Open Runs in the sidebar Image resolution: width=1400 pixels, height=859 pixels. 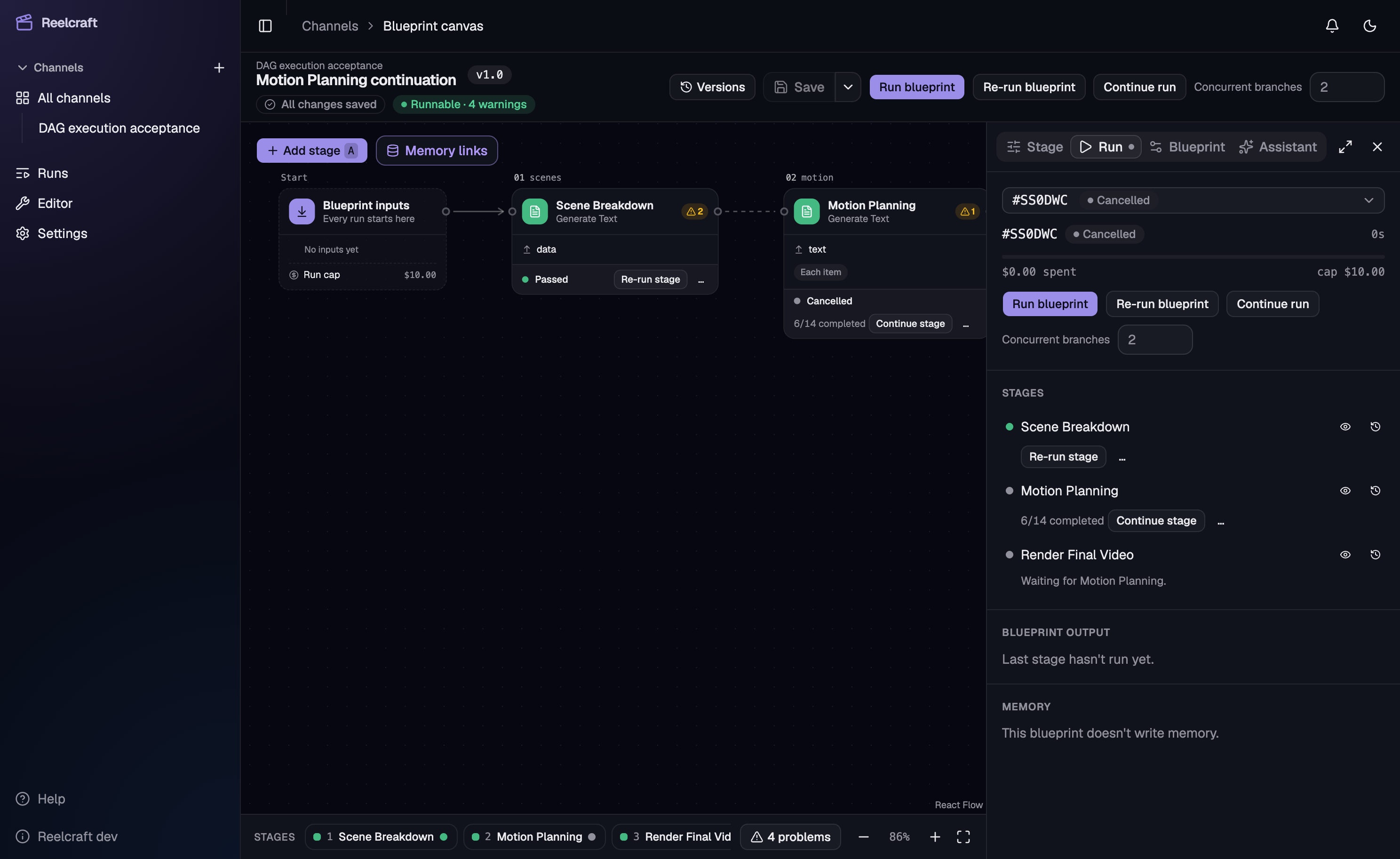[x=52, y=173]
